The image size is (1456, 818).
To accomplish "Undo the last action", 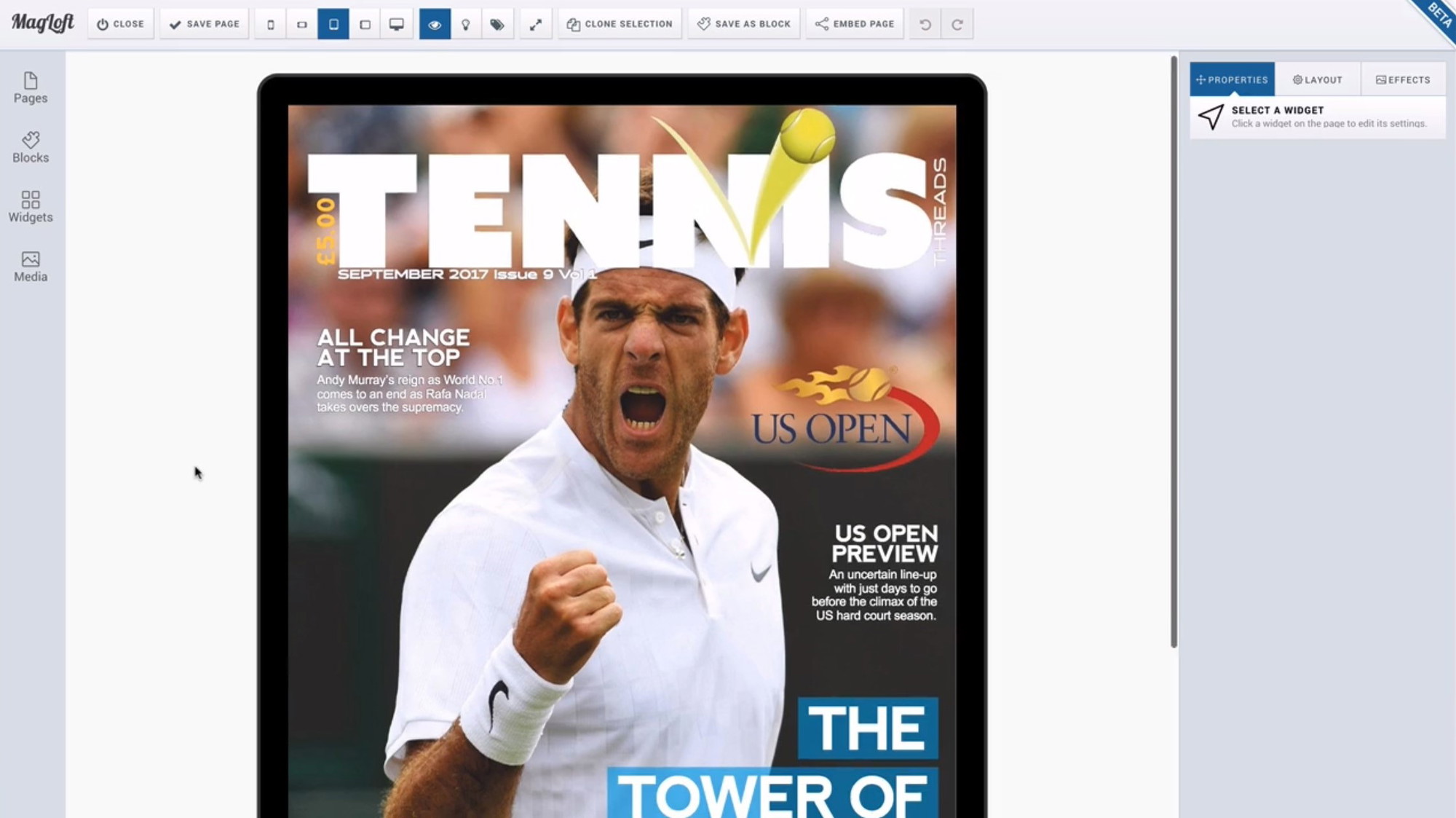I will [x=925, y=24].
